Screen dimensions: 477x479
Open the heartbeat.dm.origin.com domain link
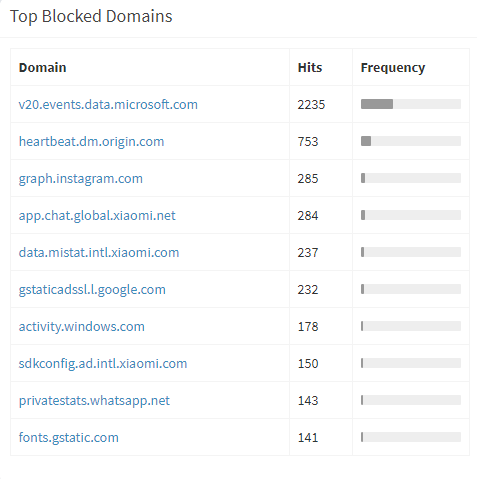(x=91, y=141)
